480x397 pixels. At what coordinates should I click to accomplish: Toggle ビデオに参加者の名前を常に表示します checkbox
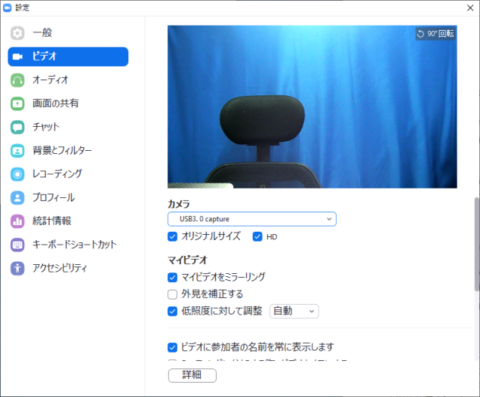[x=172, y=348]
